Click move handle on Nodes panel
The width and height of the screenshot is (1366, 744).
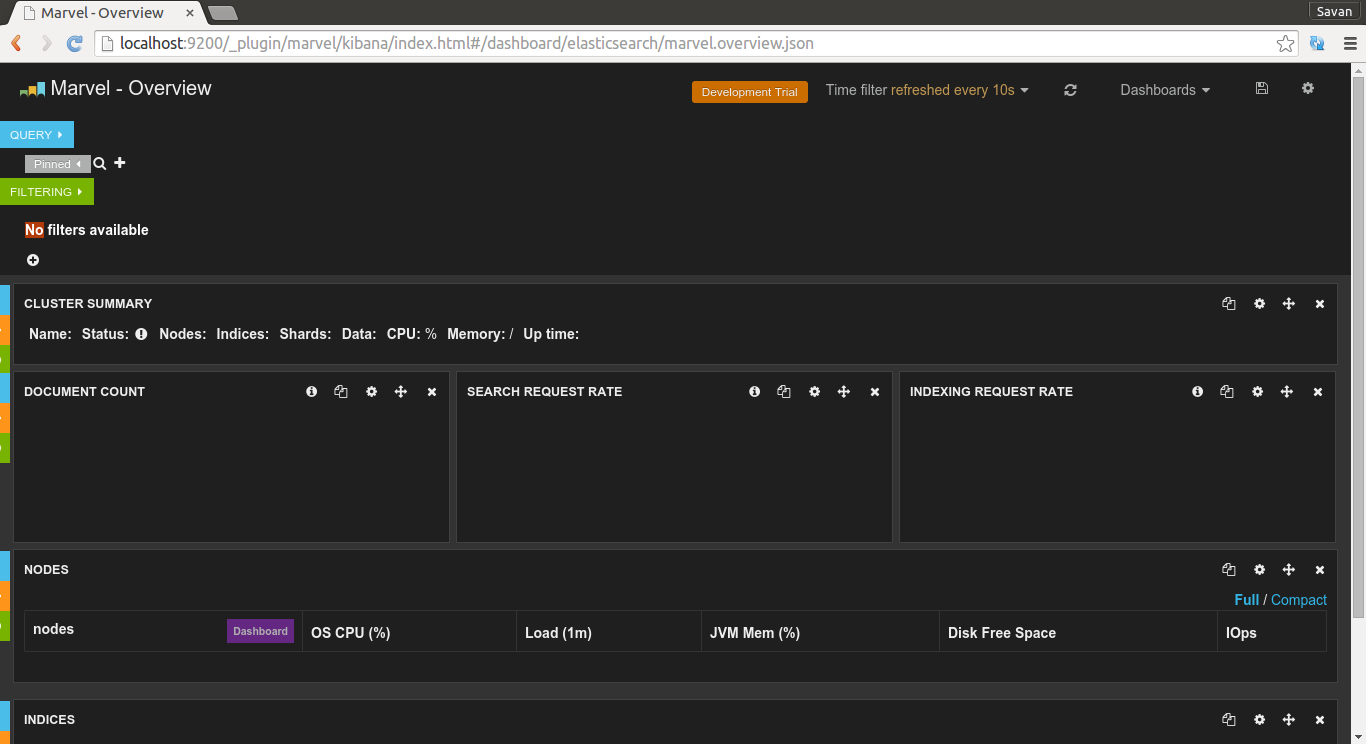[1289, 570]
